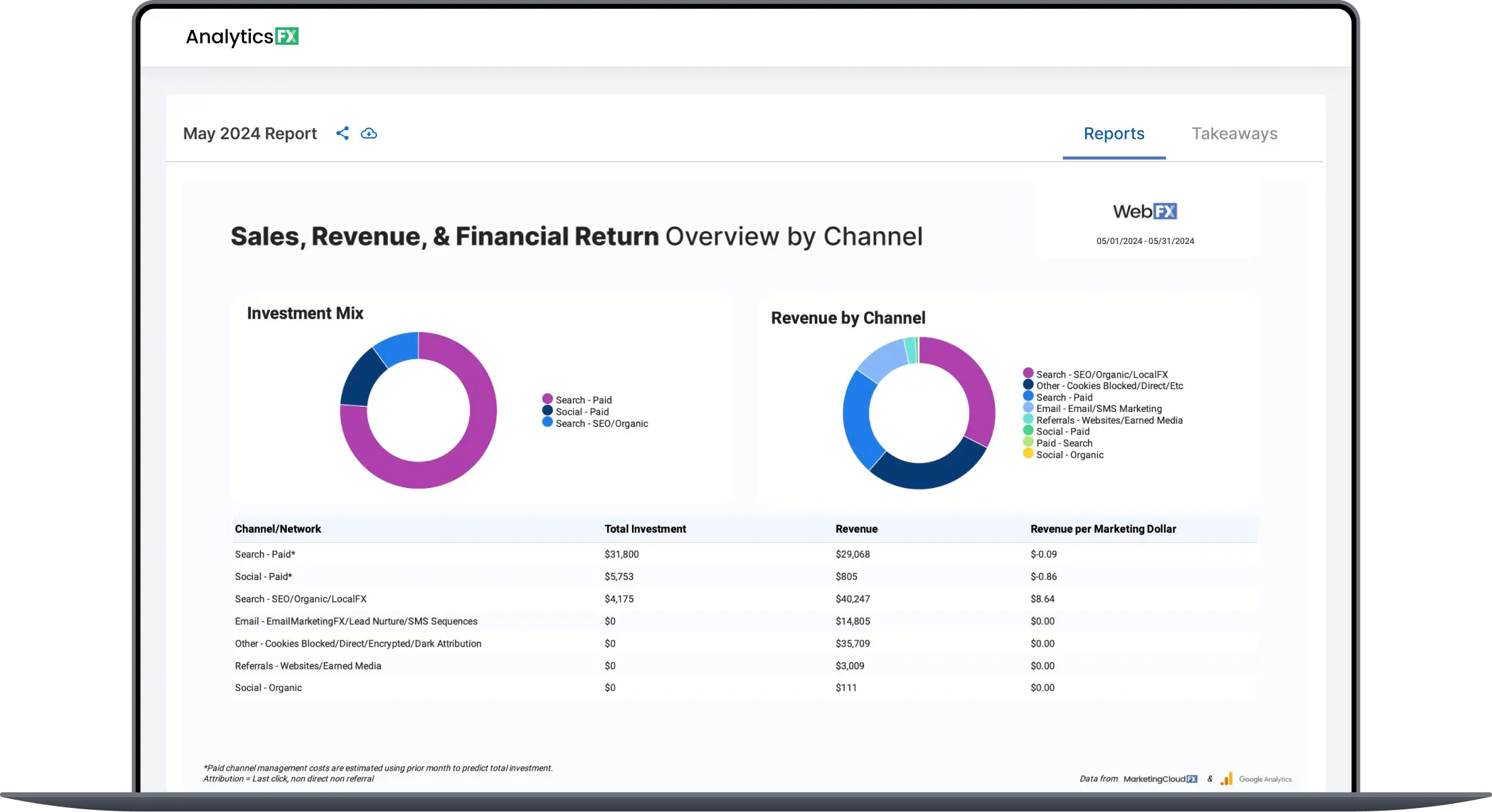The image size is (1492, 812).
Task: Click Revenue per Marketing Dollar column header
Action: coord(1103,529)
